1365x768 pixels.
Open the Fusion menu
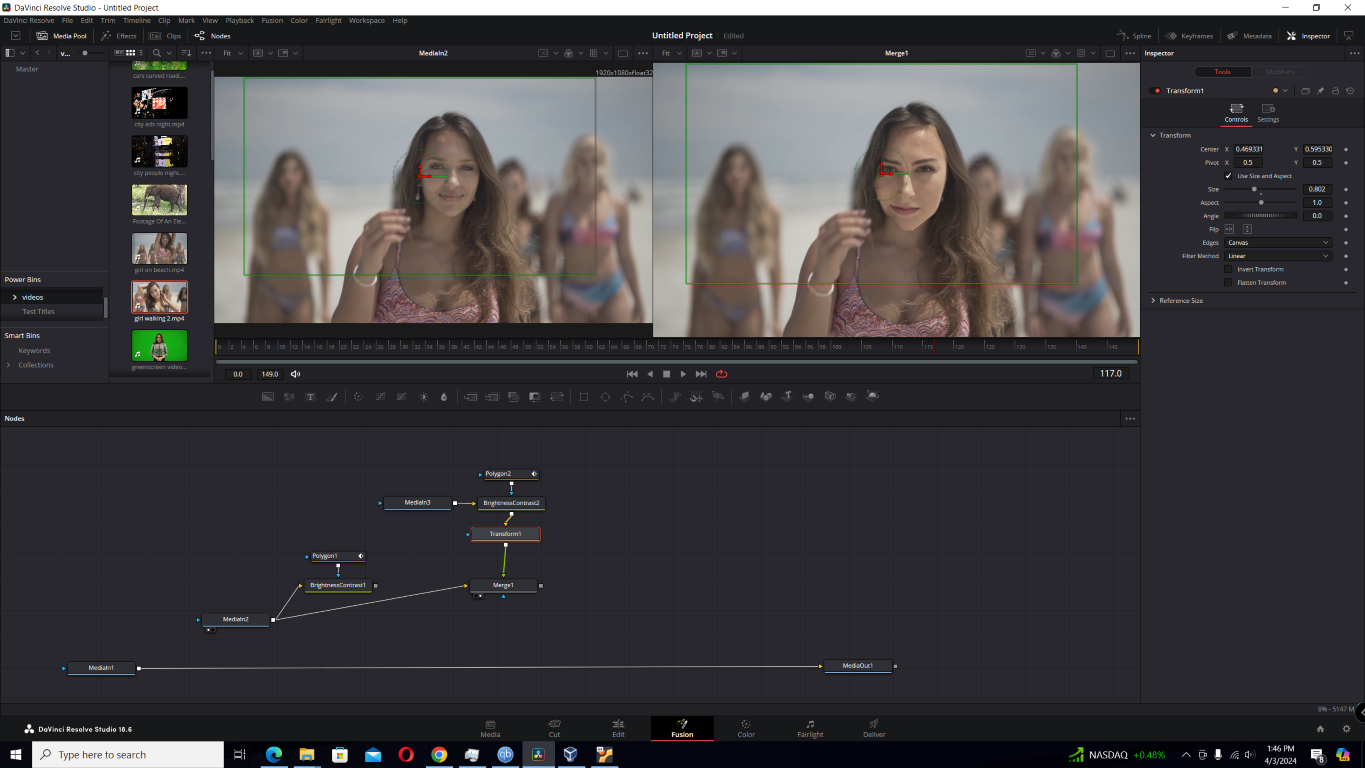click(272, 20)
